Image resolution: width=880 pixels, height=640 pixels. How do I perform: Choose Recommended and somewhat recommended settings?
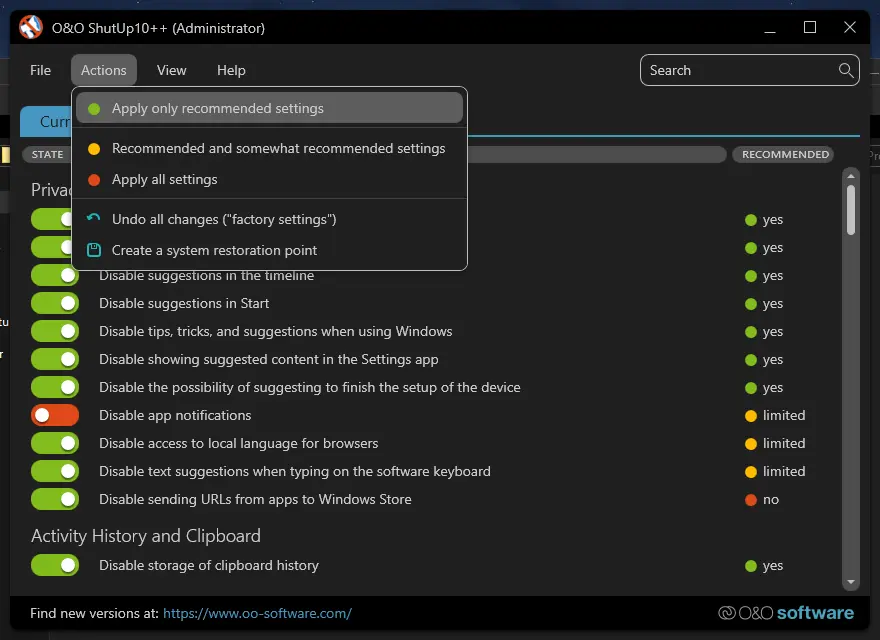[269, 149]
